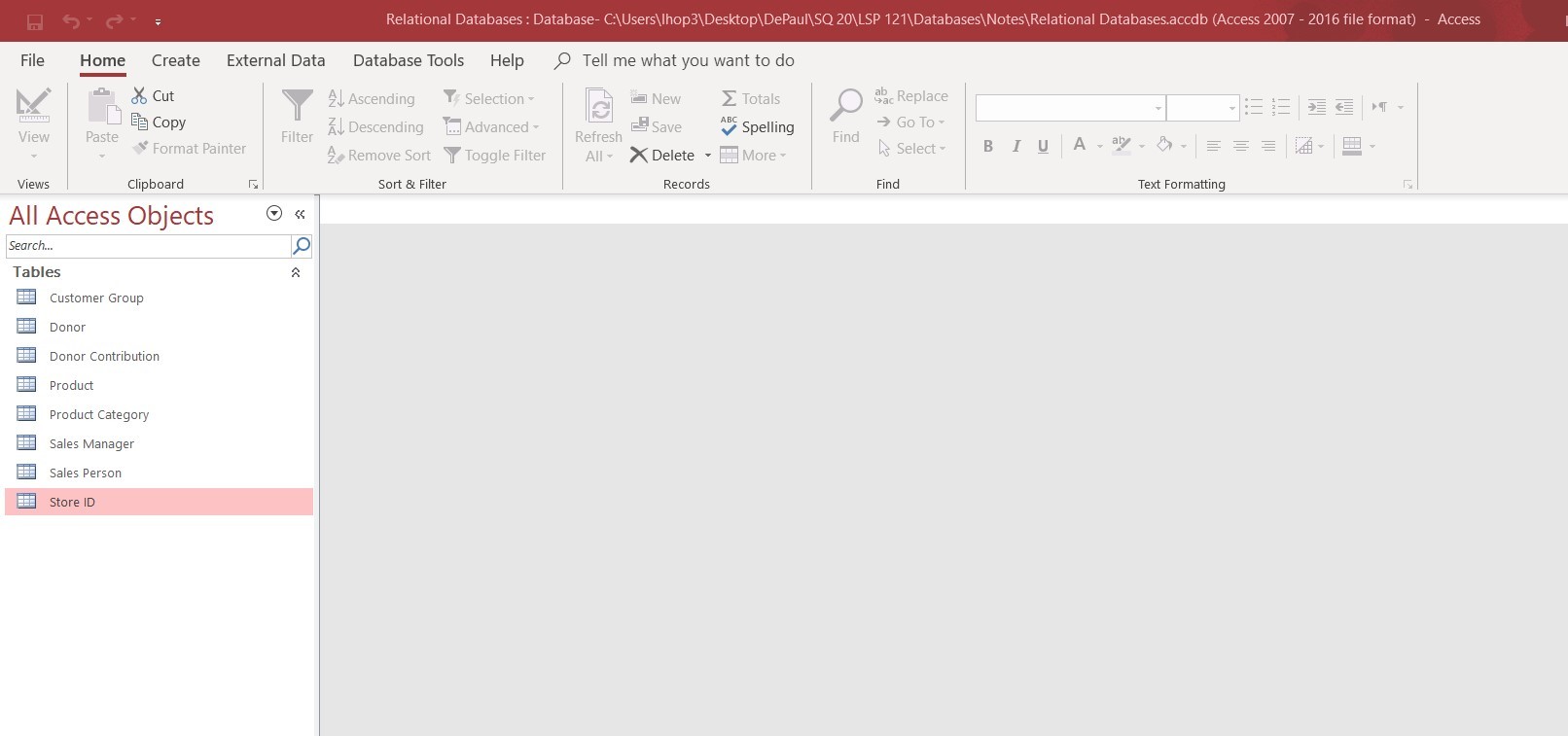Click Replace in Find group
The width and height of the screenshot is (1568, 736).
click(x=911, y=95)
